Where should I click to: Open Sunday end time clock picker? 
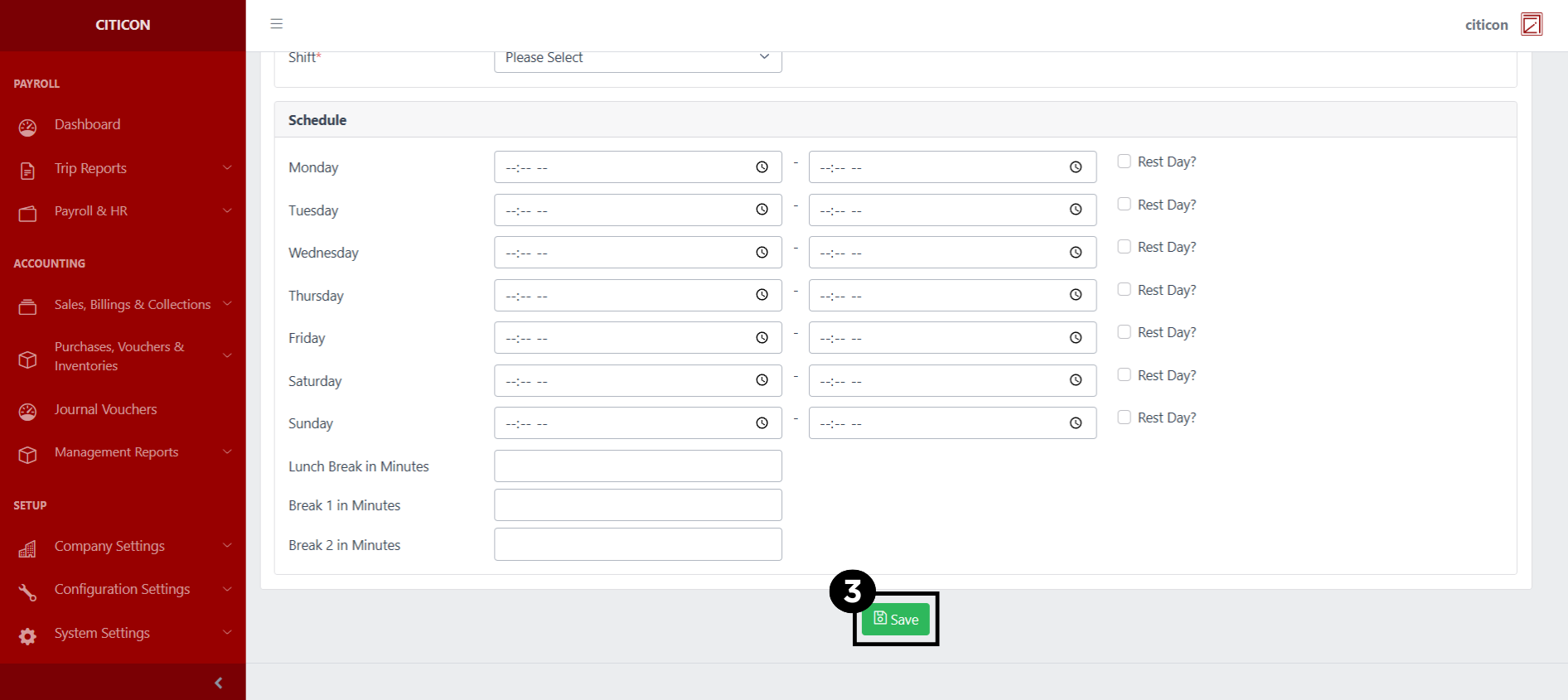[x=1076, y=423]
